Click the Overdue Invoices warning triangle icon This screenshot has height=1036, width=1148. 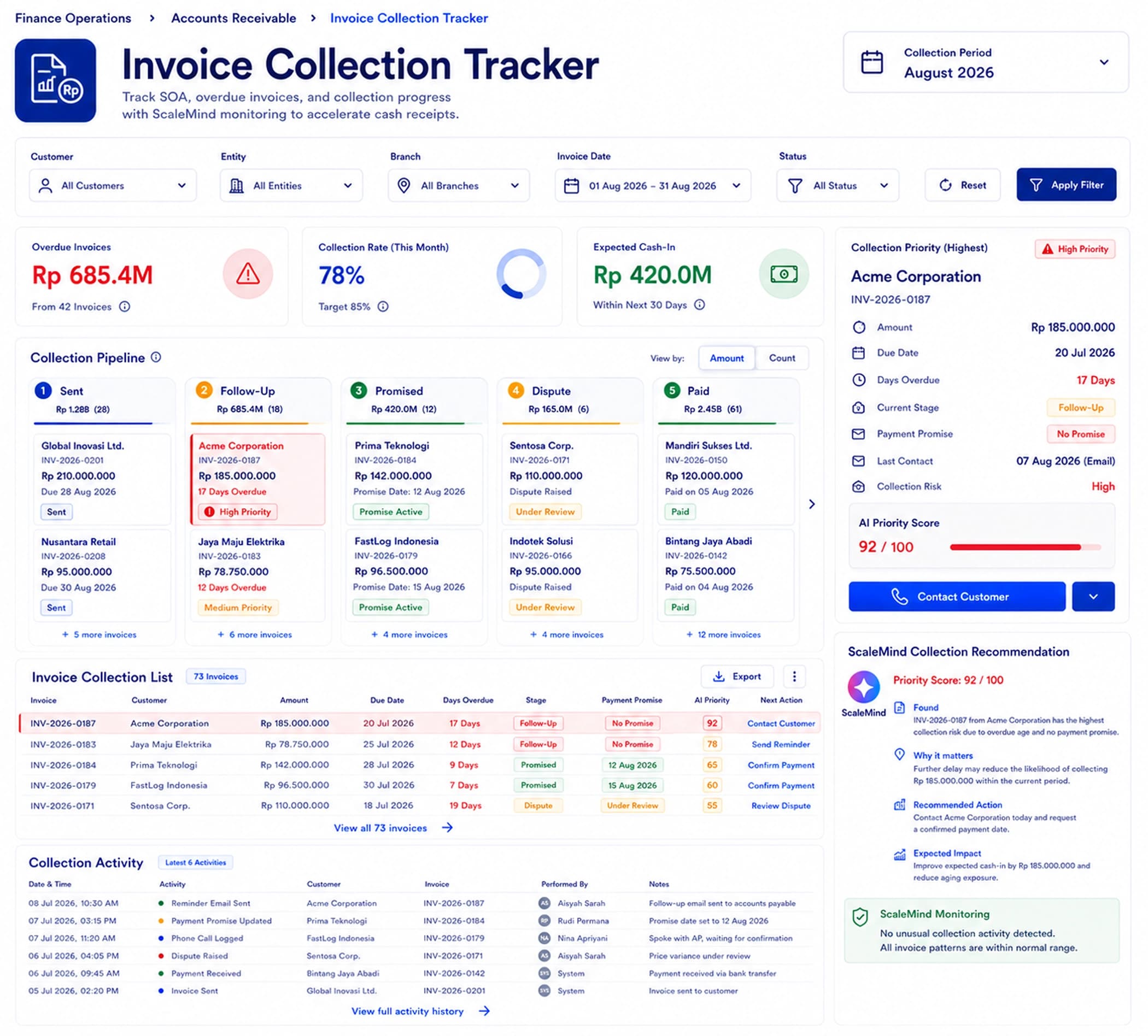[248, 274]
